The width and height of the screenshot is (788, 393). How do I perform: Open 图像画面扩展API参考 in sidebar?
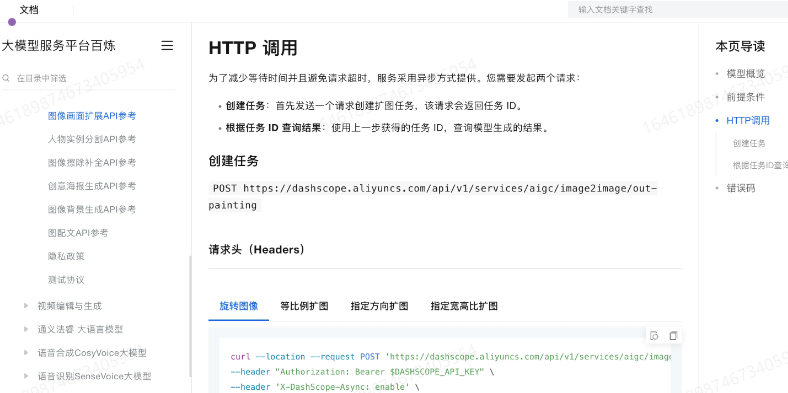tap(92, 116)
